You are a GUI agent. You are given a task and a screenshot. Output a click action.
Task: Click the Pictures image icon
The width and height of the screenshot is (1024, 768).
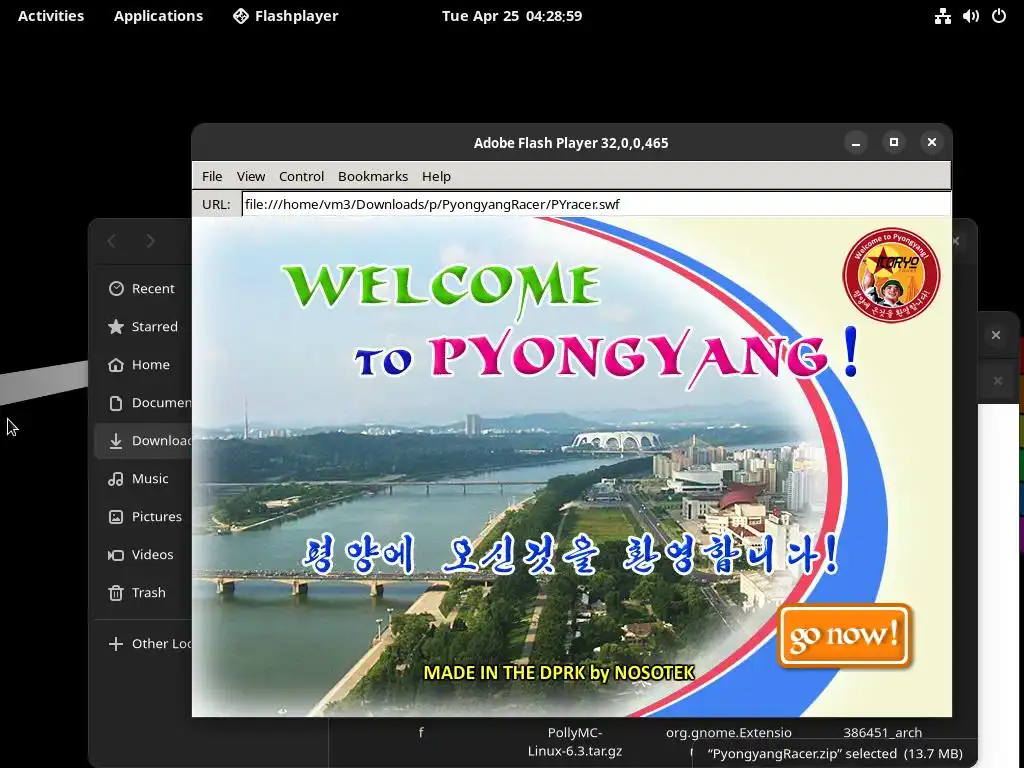116,517
